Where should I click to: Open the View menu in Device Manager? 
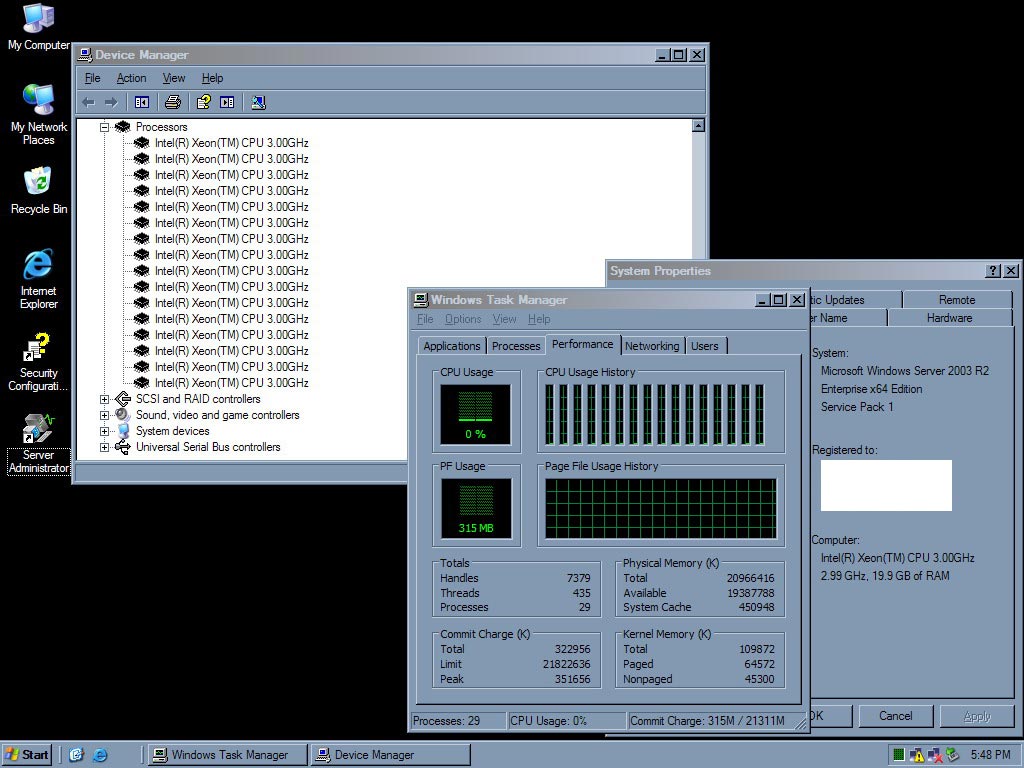pyautogui.click(x=174, y=78)
